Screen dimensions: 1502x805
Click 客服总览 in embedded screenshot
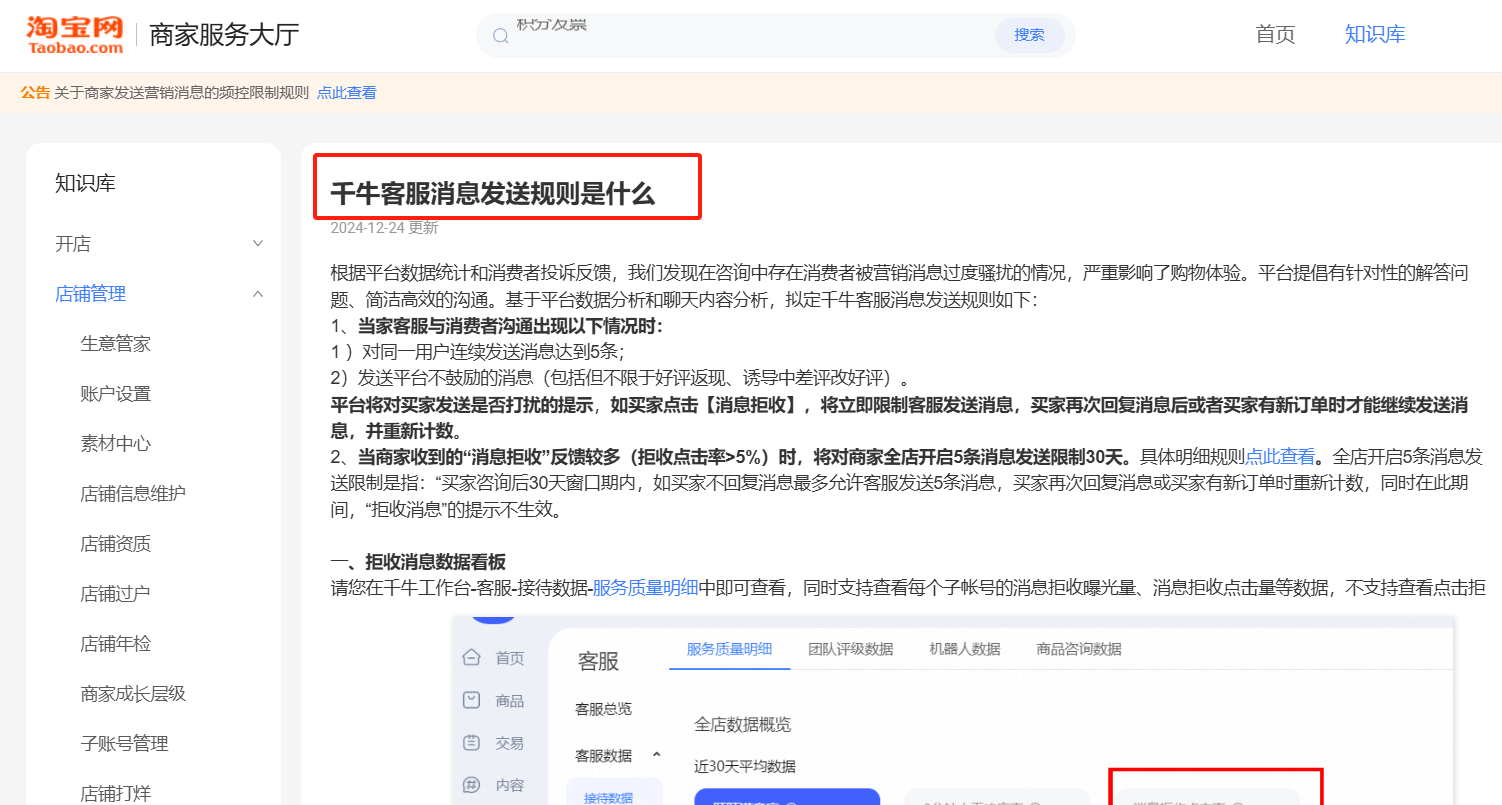pos(603,709)
